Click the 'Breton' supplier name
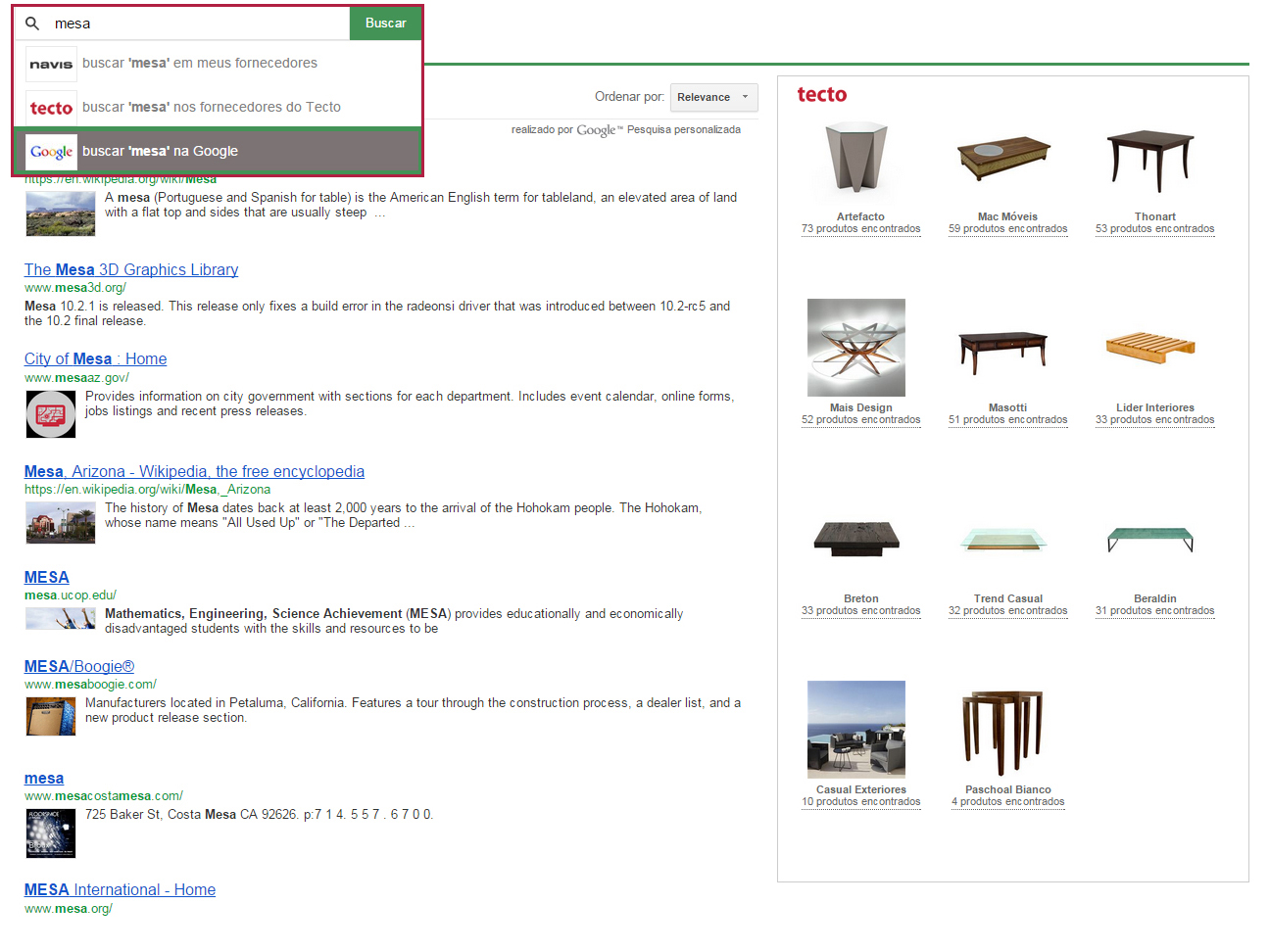The image size is (1270, 952). pyautogui.click(x=860, y=599)
